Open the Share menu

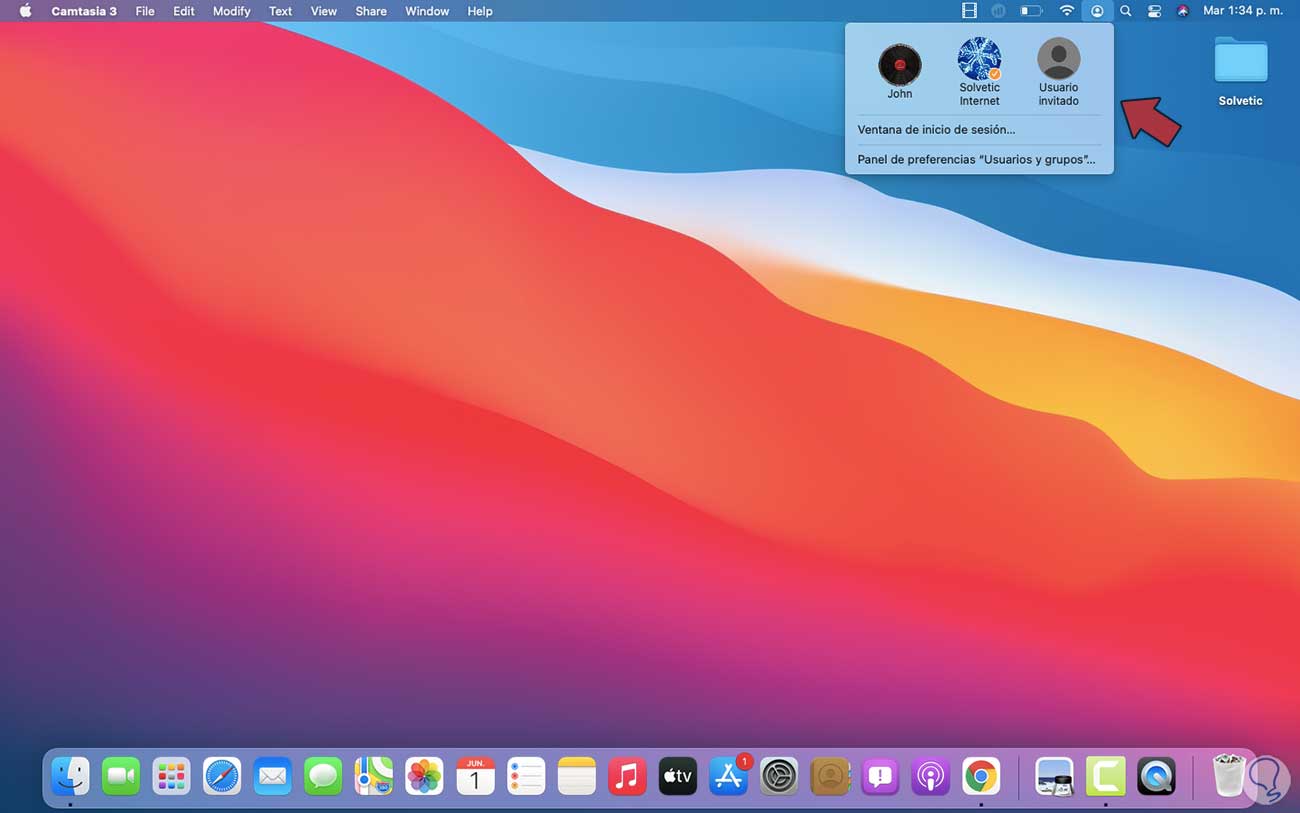point(371,11)
